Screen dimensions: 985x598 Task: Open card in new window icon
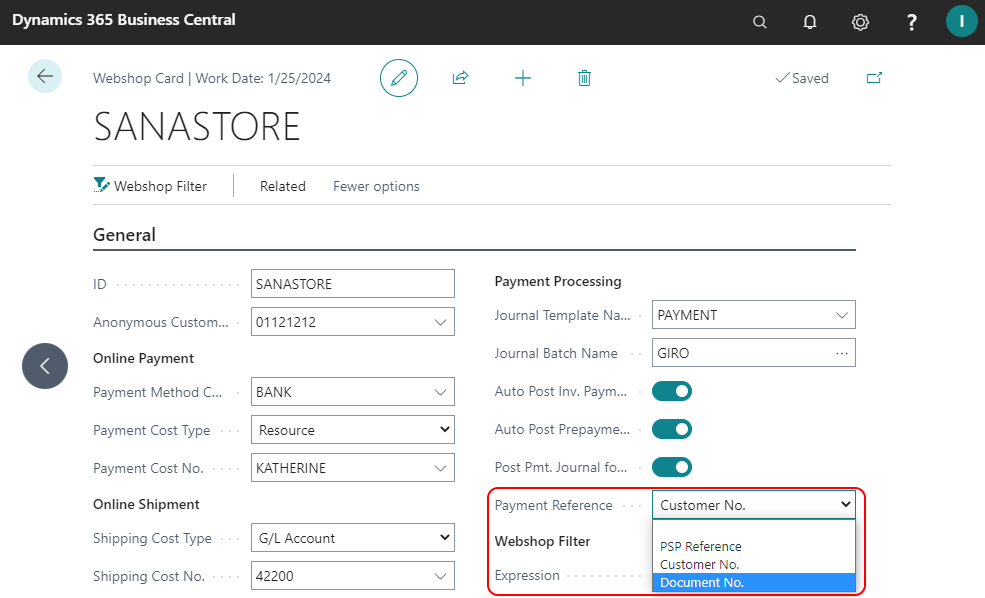point(874,78)
